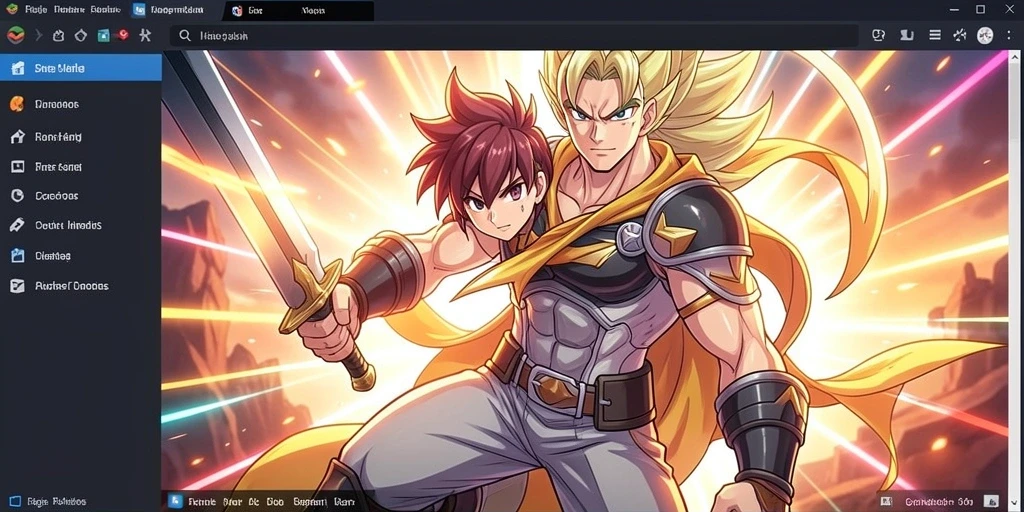Click the blue square outline icon at the sidebar bottom
The height and width of the screenshot is (512, 1024).
click(x=16, y=502)
